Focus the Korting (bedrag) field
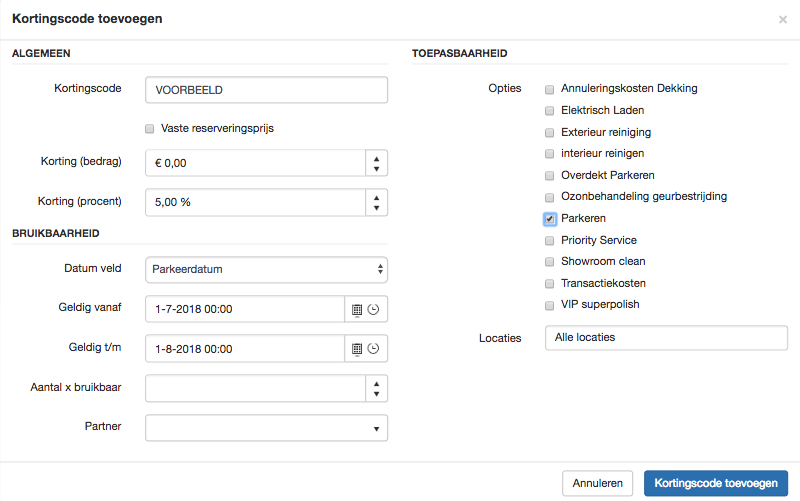The width and height of the screenshot is (800, 501). [256, 163]
